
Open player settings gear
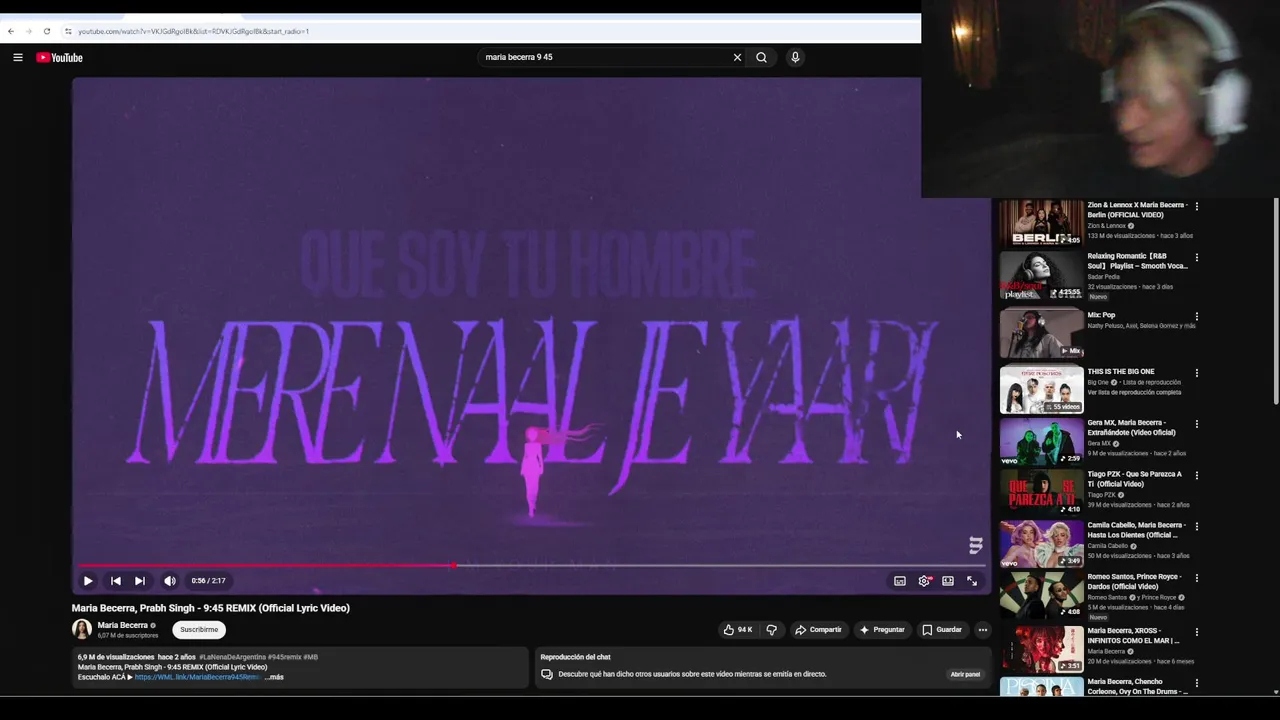(x=924, y=580)
